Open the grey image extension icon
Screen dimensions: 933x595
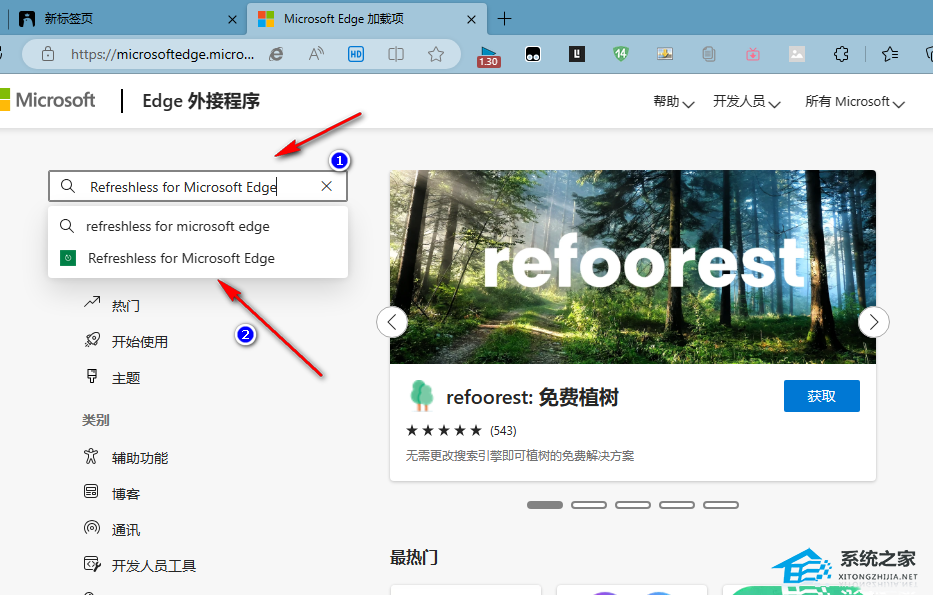tap(797, 54)
